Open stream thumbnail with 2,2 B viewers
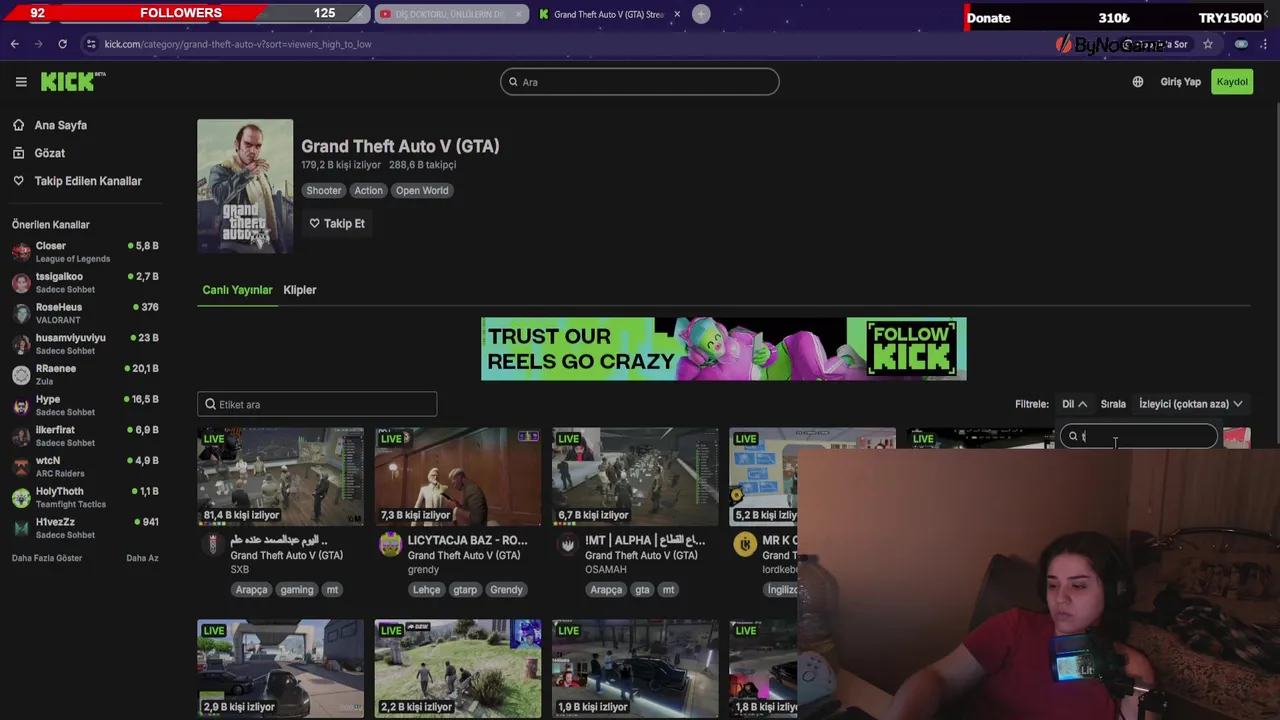 tap(458, 668)
